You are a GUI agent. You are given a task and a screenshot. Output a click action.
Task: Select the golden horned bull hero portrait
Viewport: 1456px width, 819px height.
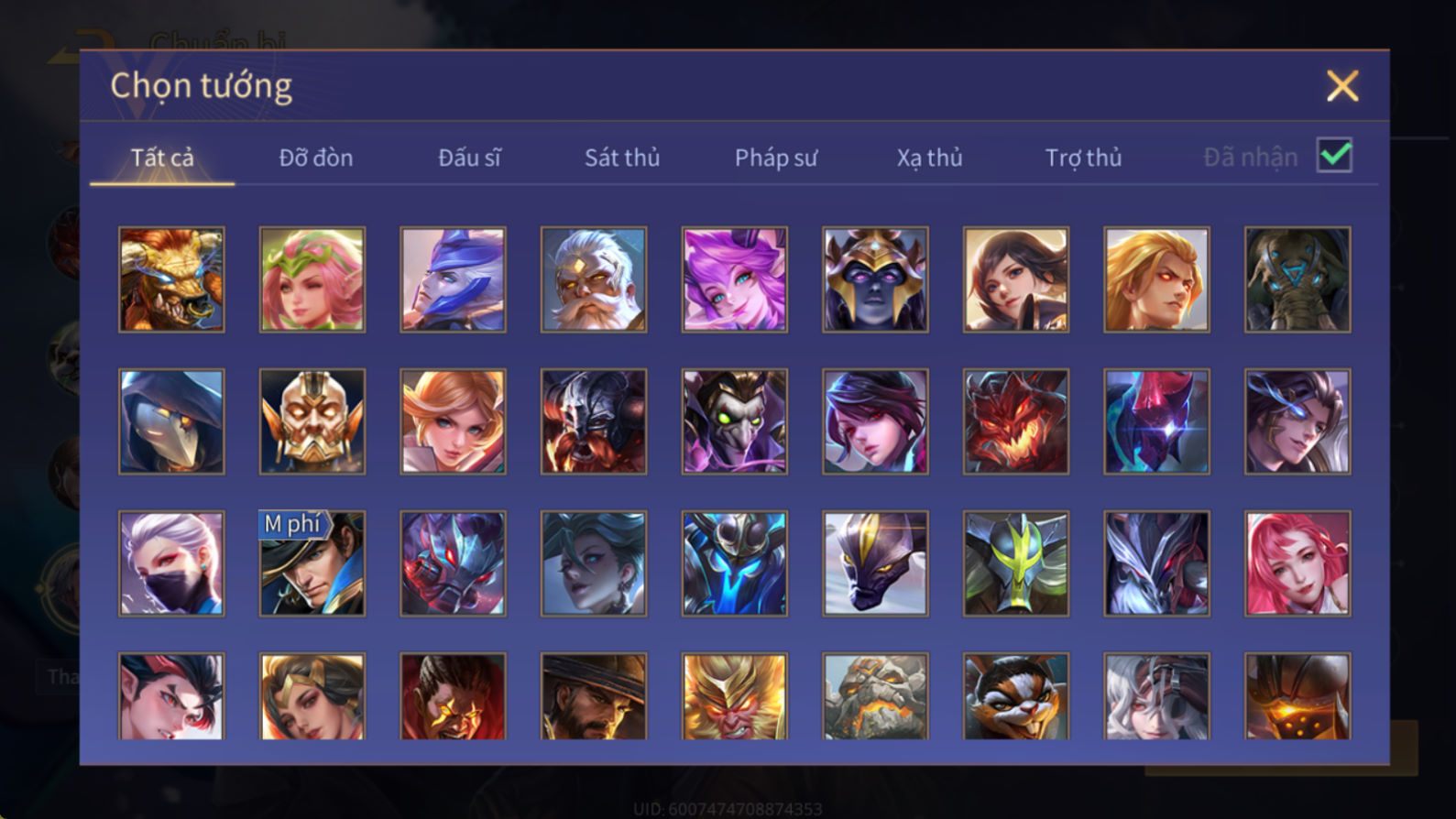pos(171,279)
